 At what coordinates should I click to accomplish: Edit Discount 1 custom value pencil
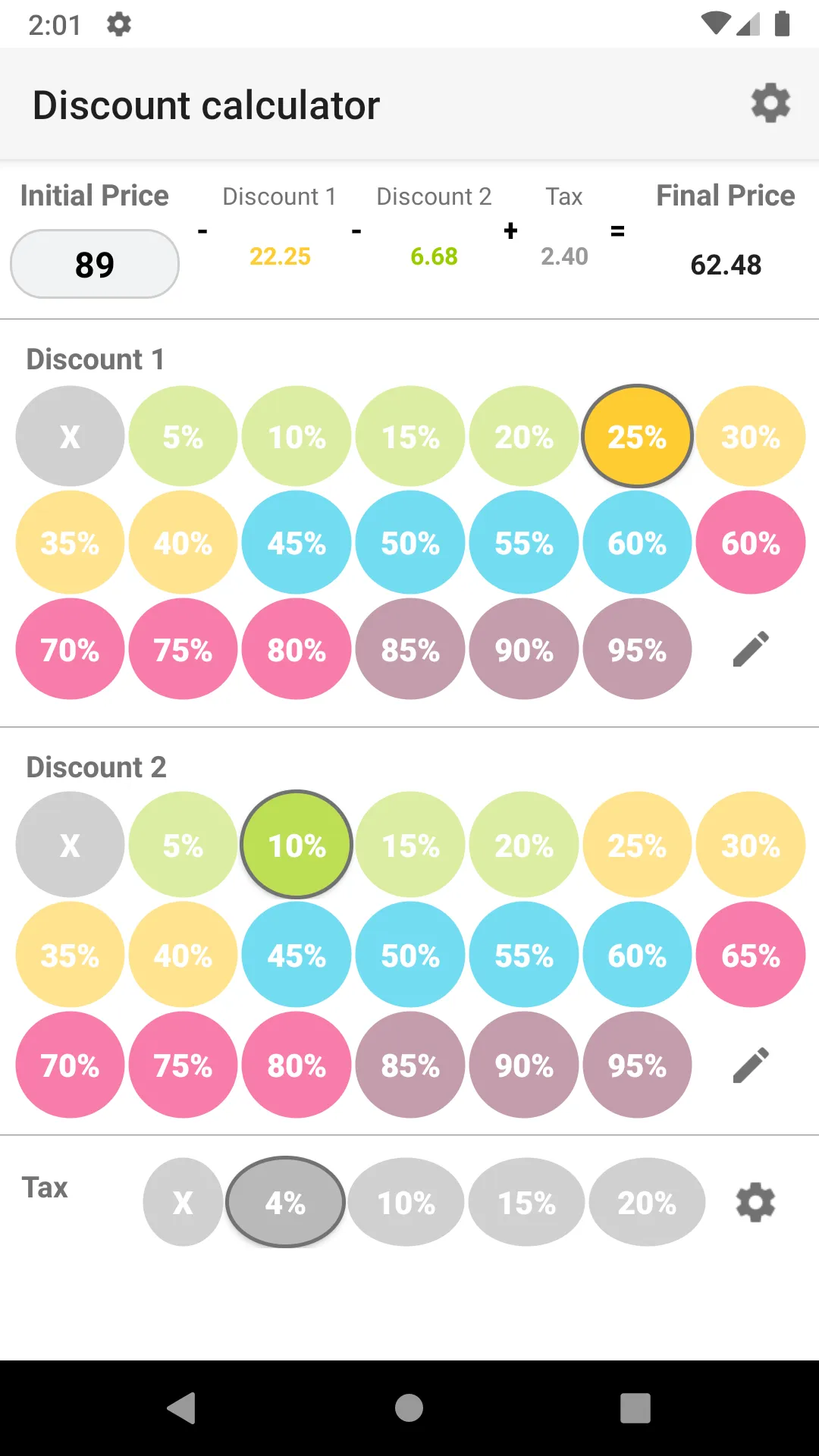coord(751,649)
